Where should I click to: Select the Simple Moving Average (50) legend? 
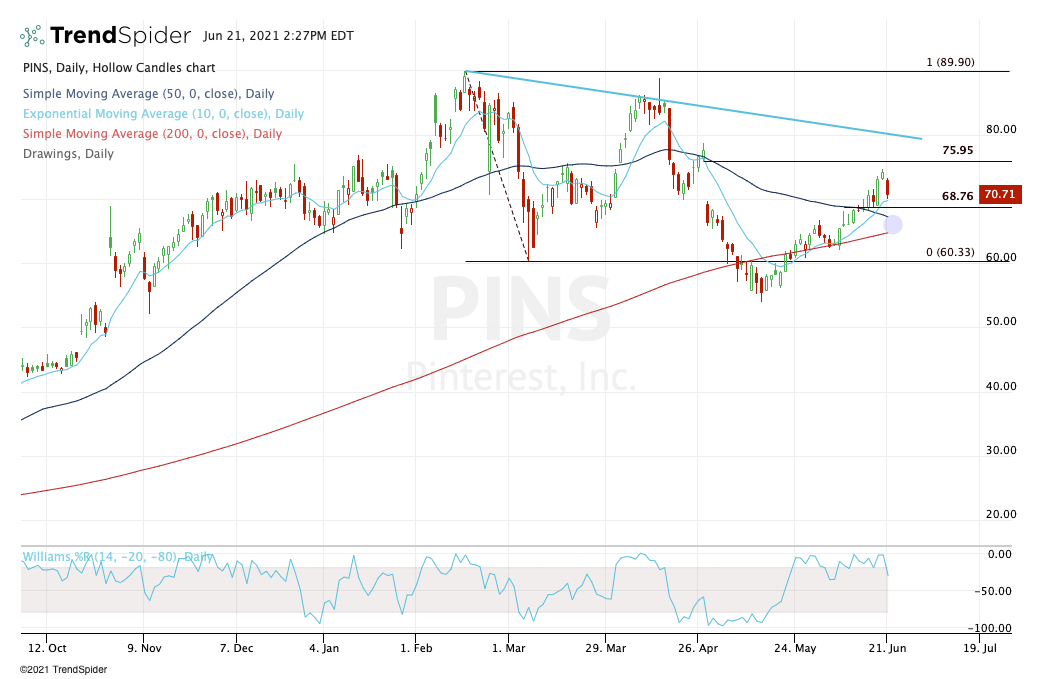point(148,94)
